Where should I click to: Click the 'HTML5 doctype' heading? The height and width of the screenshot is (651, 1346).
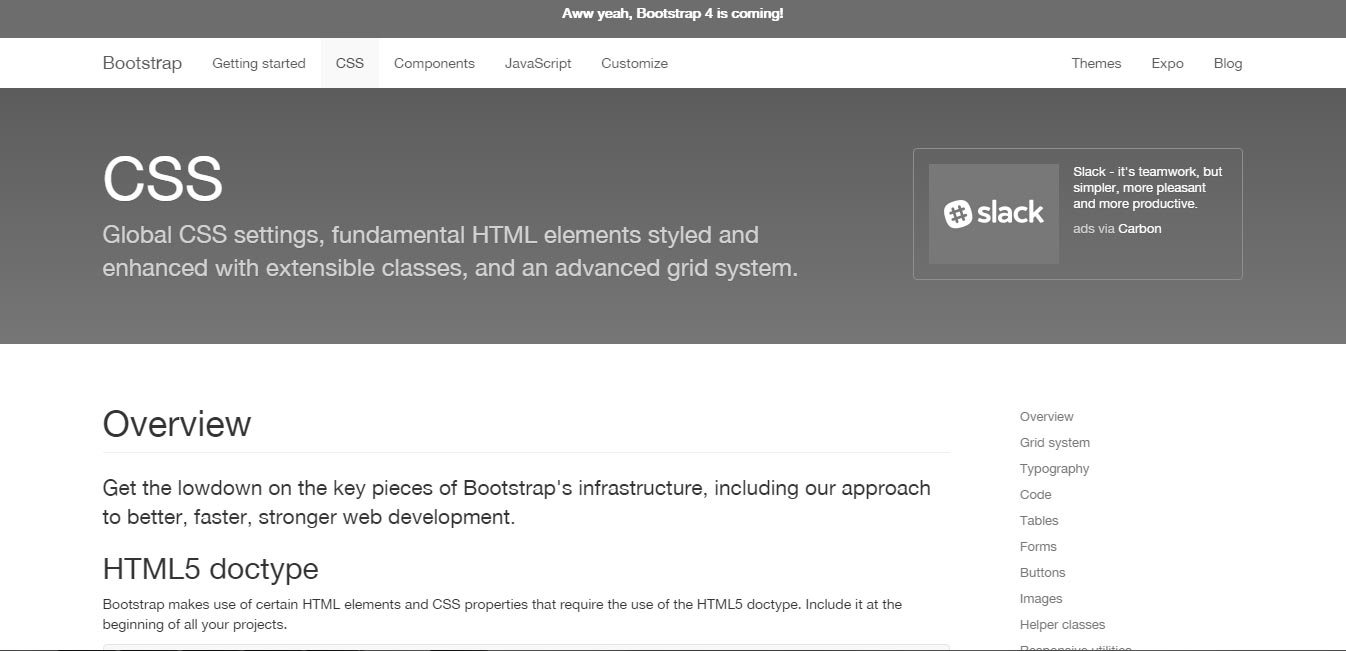point(210,569)
